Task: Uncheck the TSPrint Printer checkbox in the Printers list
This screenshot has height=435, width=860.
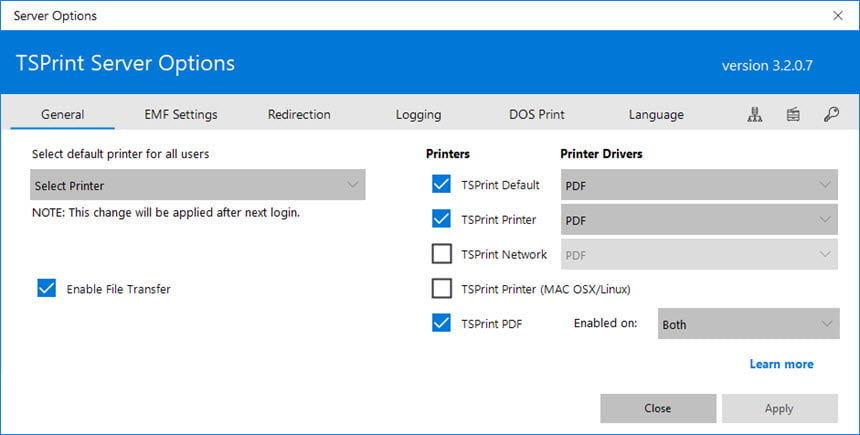Action: [441, 219]
